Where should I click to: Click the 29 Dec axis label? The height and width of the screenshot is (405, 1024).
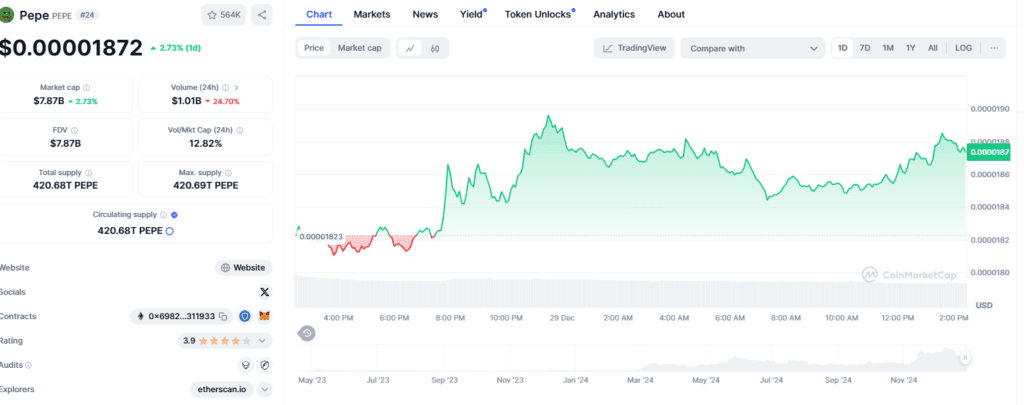click(x=562, y=318)
